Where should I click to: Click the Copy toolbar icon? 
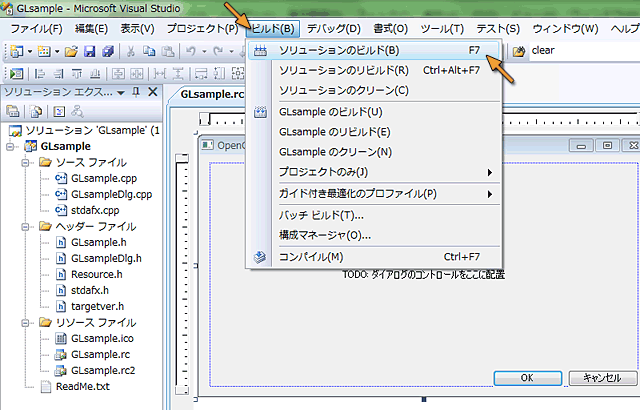149,51
